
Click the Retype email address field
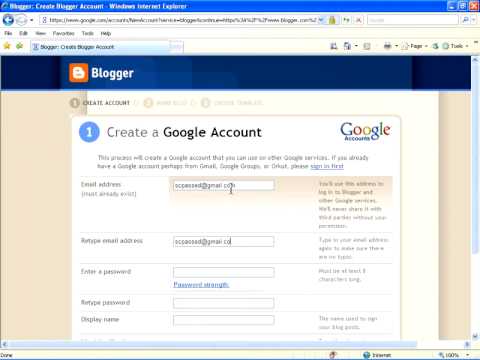224,241
